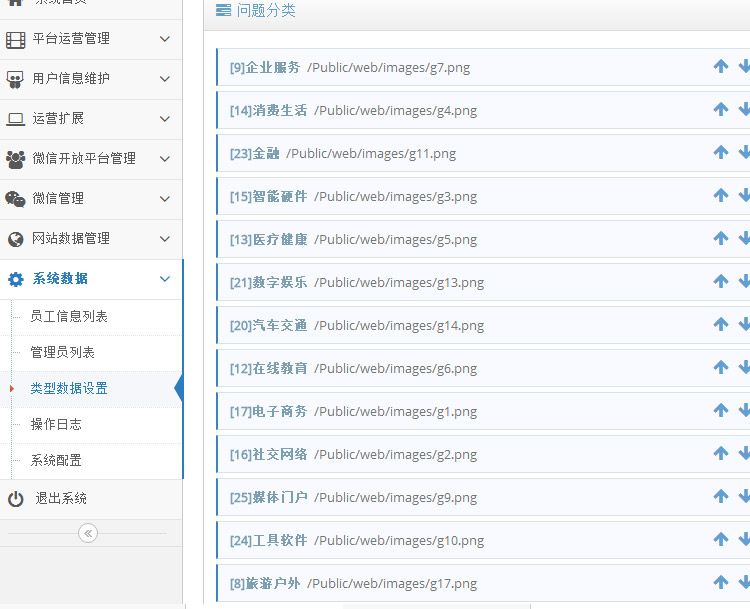The height and width of the screenshot is (609, 750).
Task: Click the [12]在线教育 category name
Action: [268, 368]
